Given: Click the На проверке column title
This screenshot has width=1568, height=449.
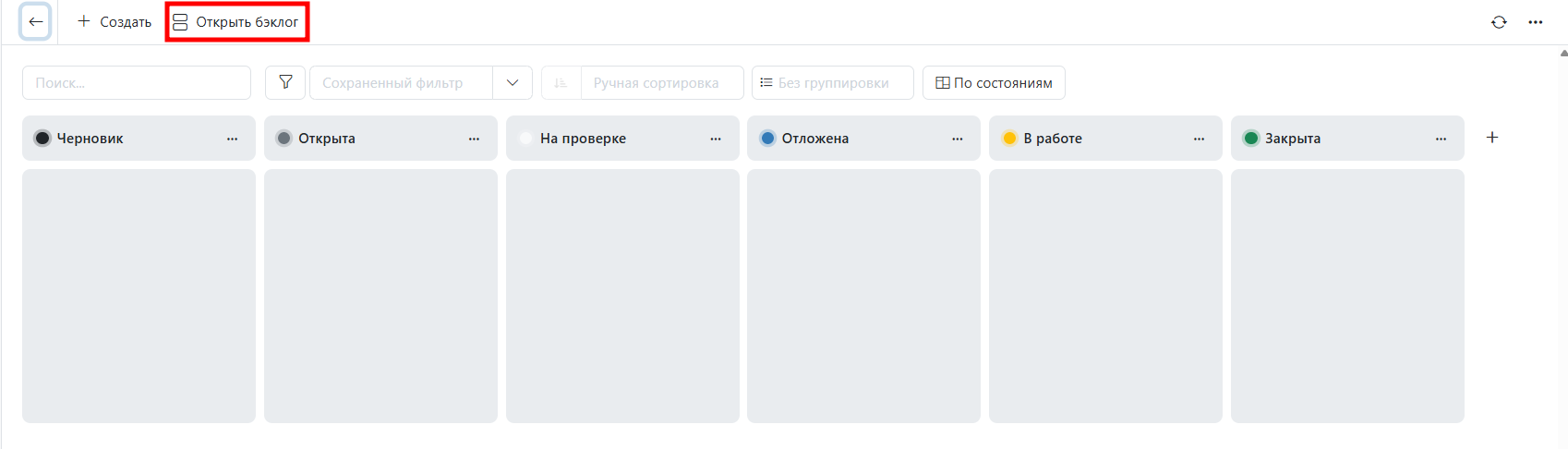Looking at the screenshot, I should 584,139.
